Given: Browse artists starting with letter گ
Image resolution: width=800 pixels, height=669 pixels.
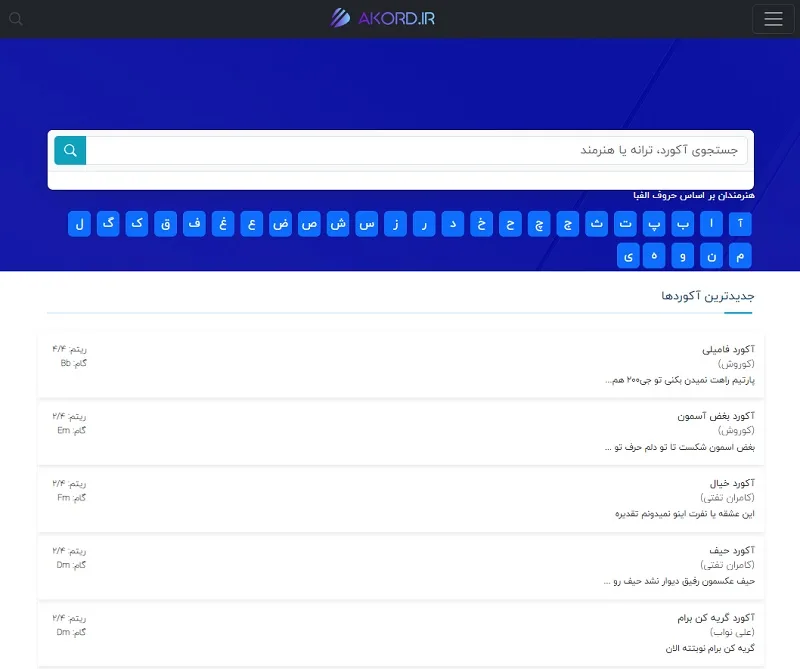Looking at the screenshot, I should (108, 224).
